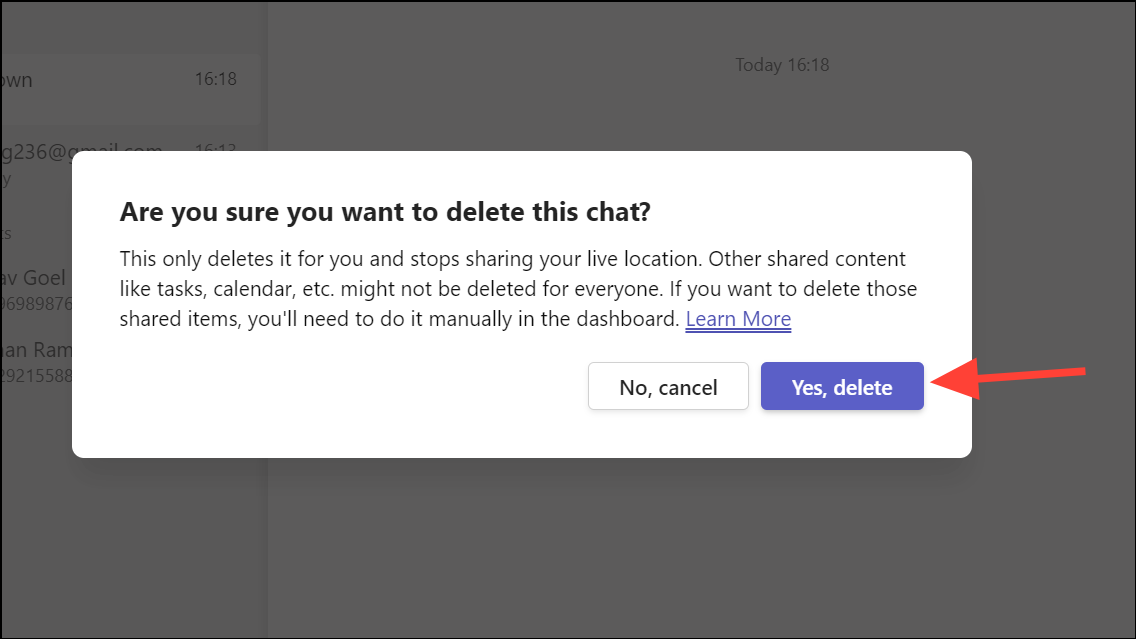1136x639 pixels.
Task: Click the chat entry ending in 'own'
Action: (17, 79)
